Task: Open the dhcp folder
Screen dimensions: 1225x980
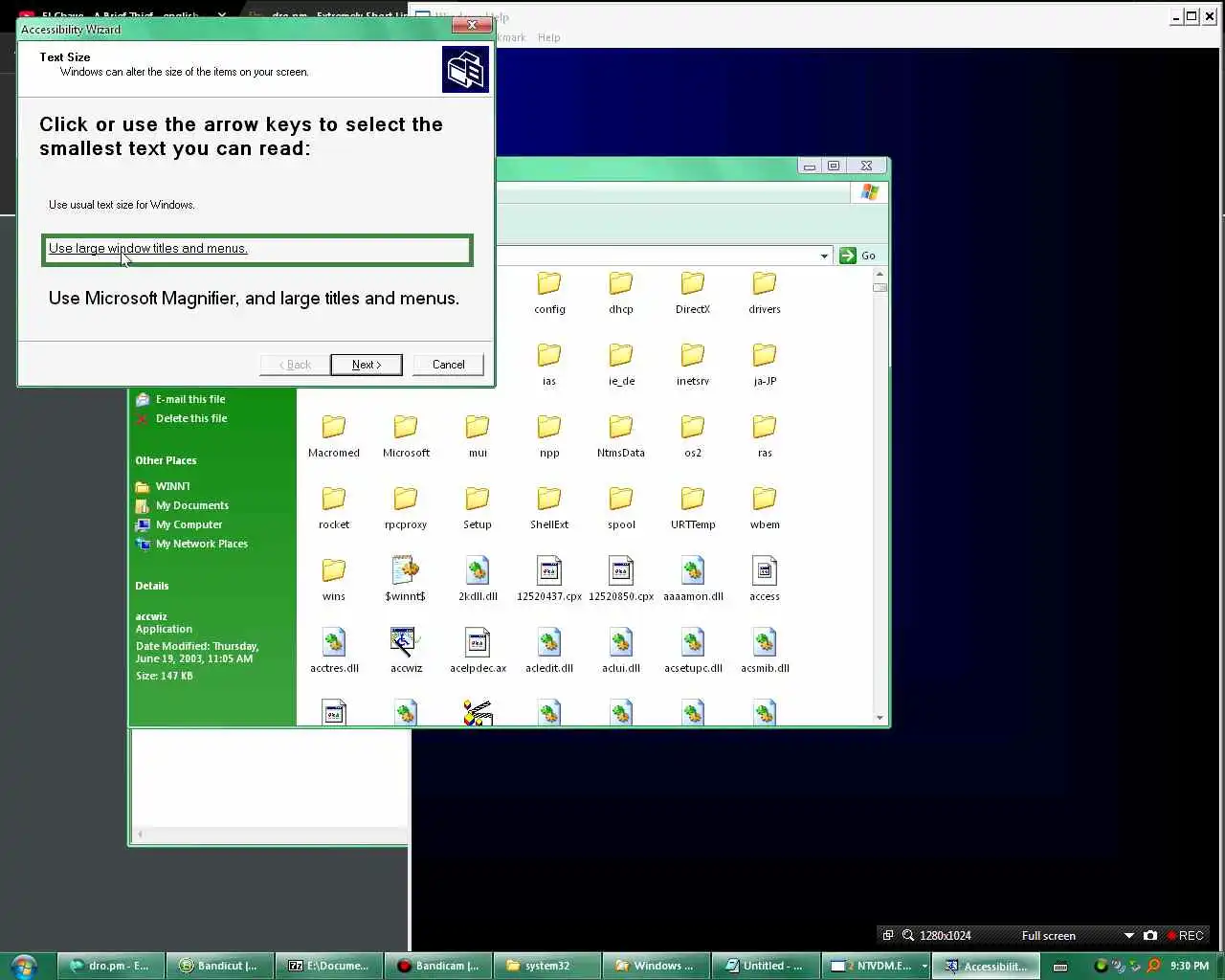Action: (x=621, y=293)
